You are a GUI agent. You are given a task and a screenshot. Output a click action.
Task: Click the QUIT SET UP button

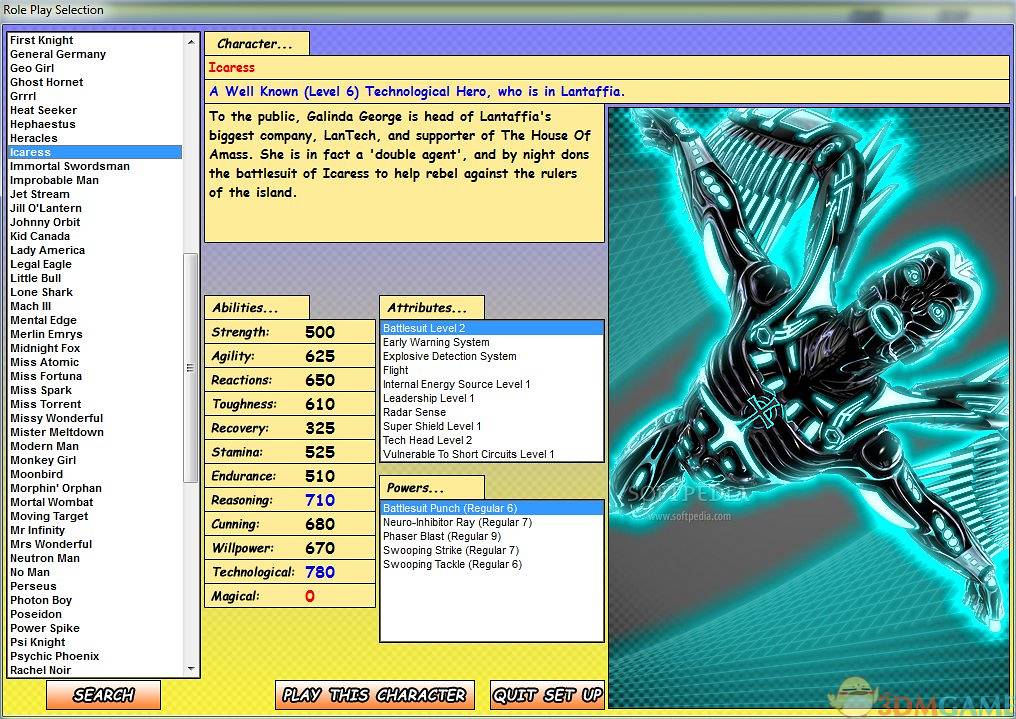pyautogui.click(x=548, y=695)
